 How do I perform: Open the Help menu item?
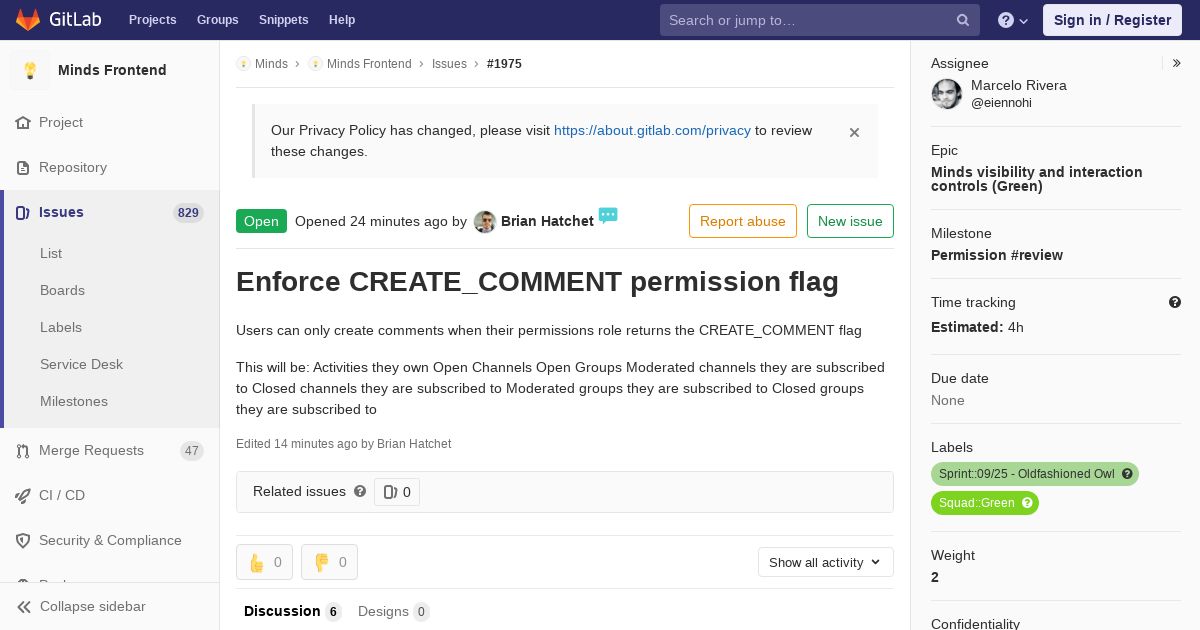342,20
